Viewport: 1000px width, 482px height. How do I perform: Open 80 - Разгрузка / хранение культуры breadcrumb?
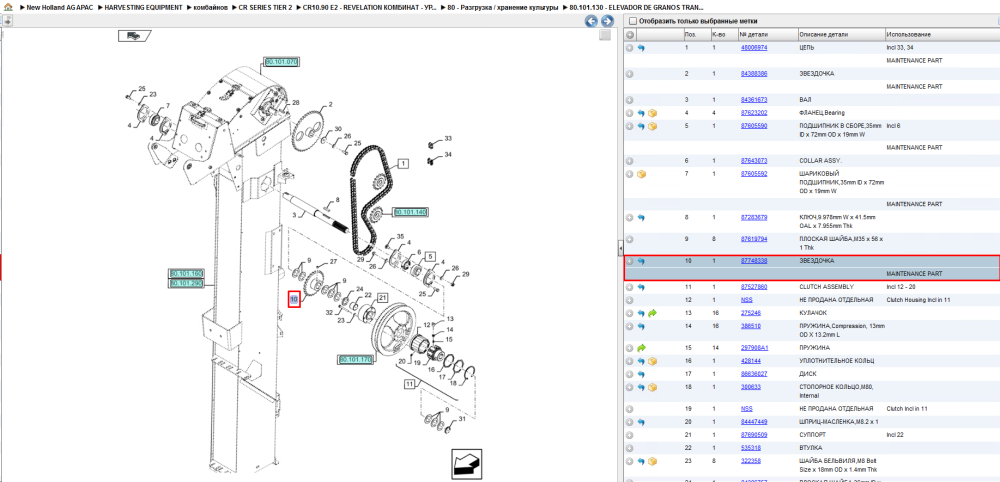(x=503, y=8)
